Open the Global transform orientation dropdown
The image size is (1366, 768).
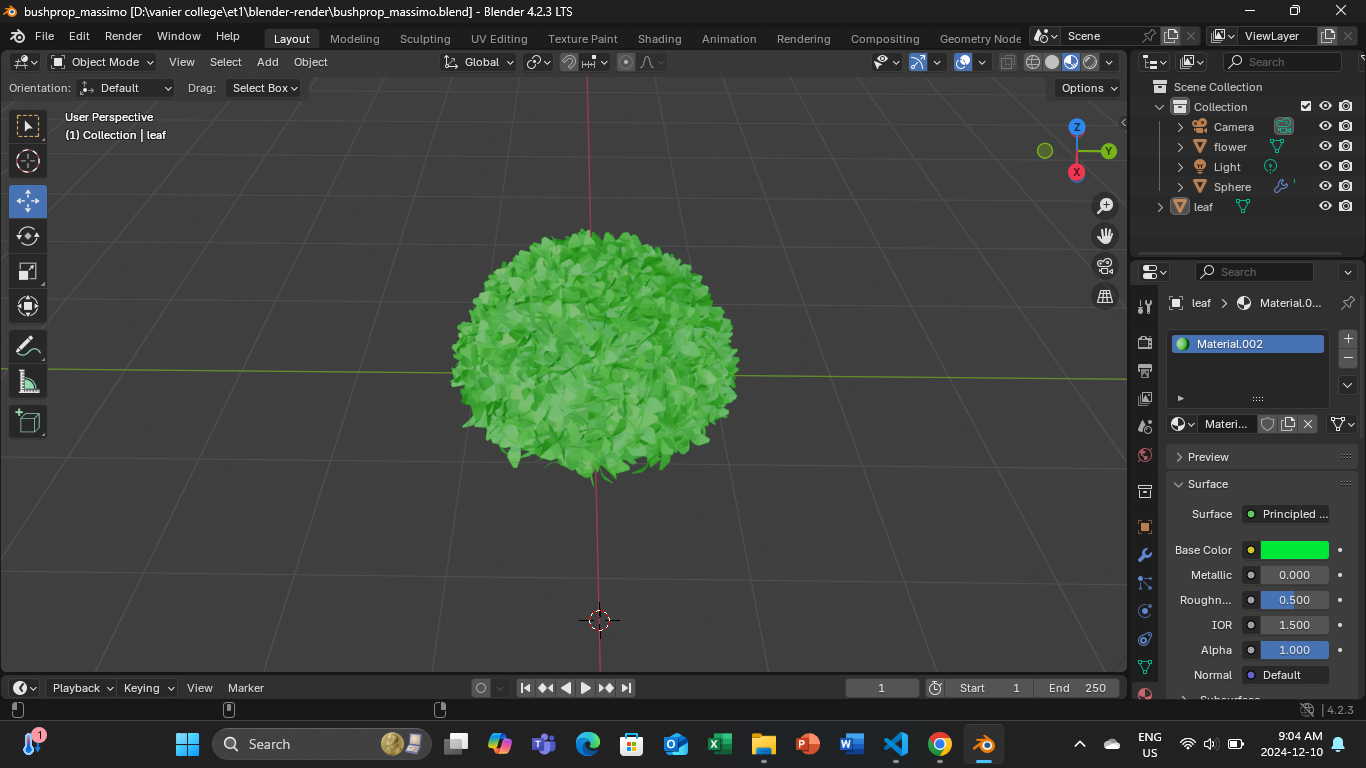coord(480,62)
